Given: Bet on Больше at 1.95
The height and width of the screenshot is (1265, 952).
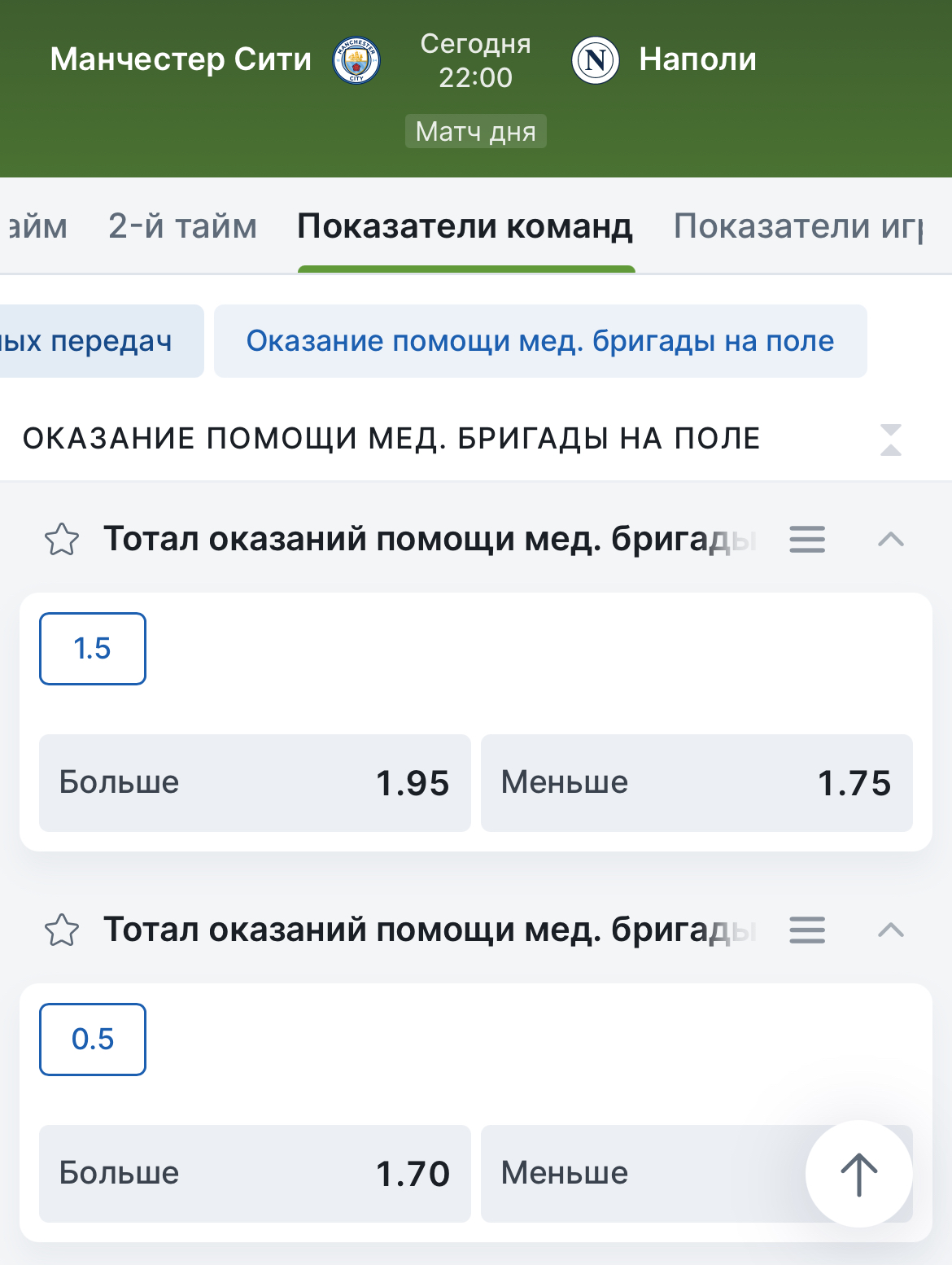Looking at the screenshot, I should (x=255, y=783).
